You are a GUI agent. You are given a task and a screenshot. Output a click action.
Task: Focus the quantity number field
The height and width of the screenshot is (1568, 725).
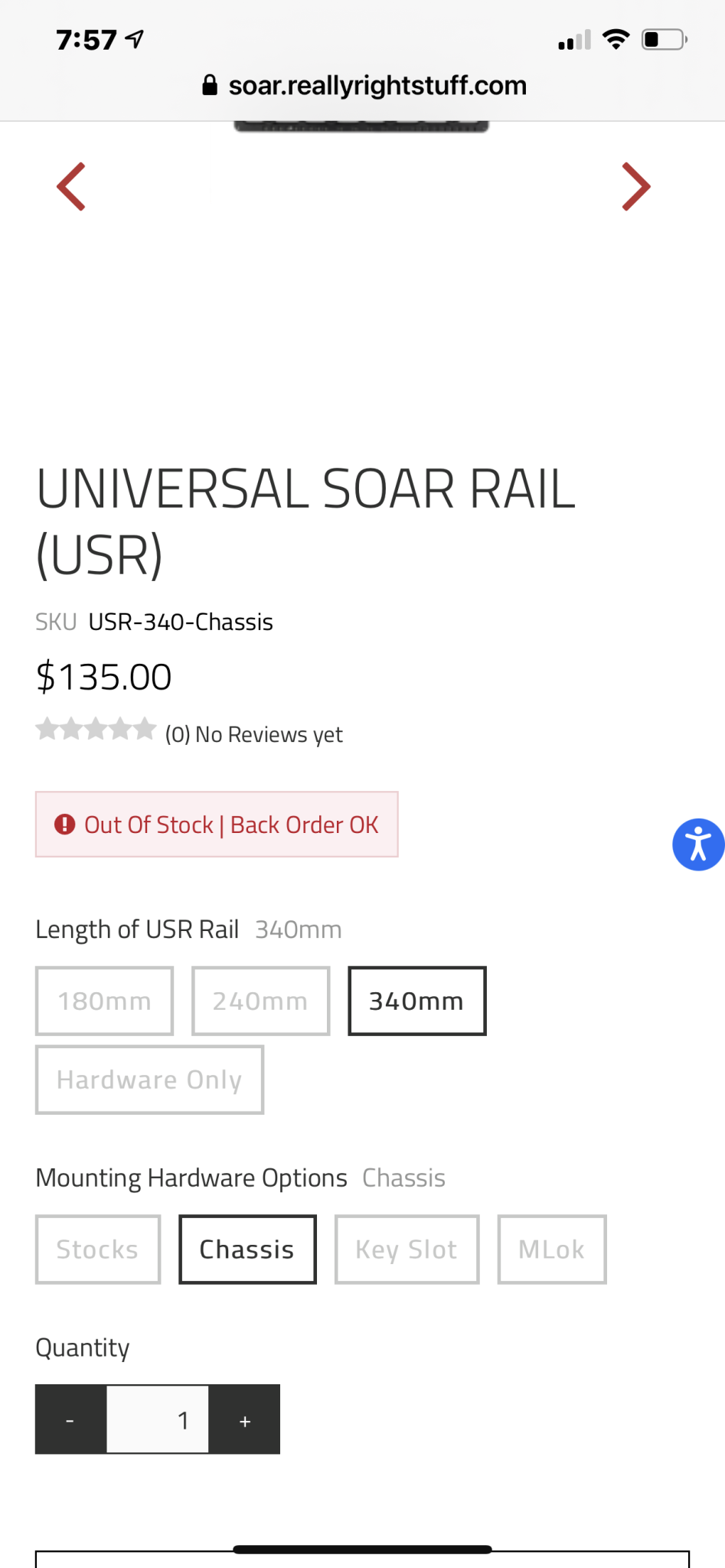point(158,1419)
